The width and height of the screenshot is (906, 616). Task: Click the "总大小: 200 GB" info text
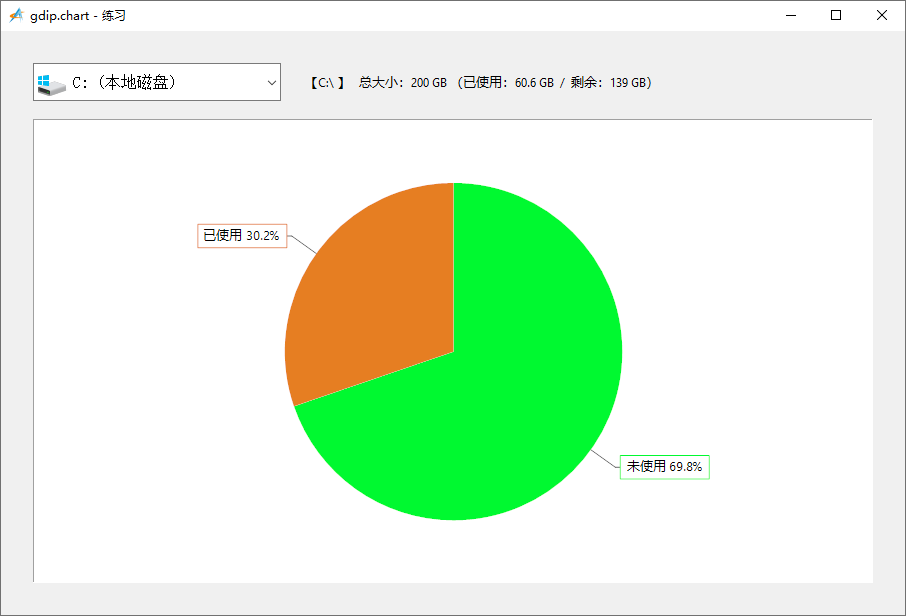tap(403, 83)
